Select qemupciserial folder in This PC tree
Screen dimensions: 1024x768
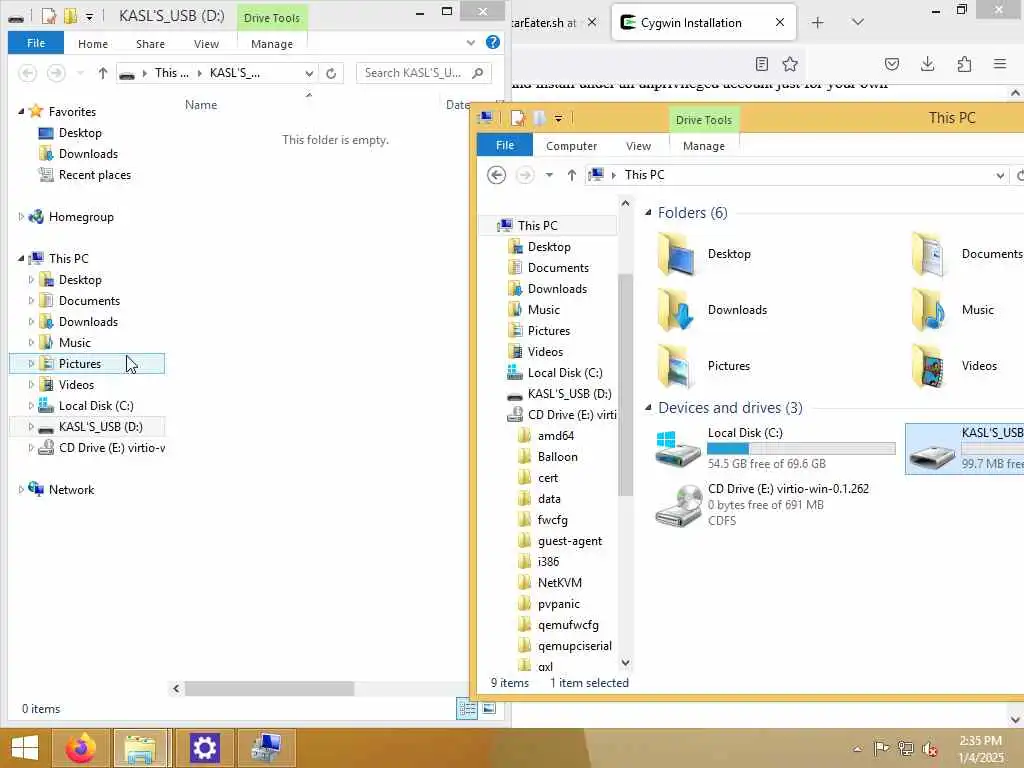575,646
